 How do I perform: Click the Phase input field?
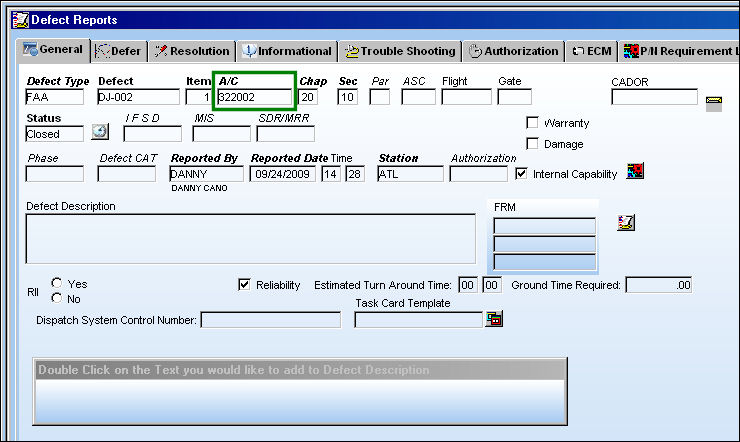click(x=54, y=174)
